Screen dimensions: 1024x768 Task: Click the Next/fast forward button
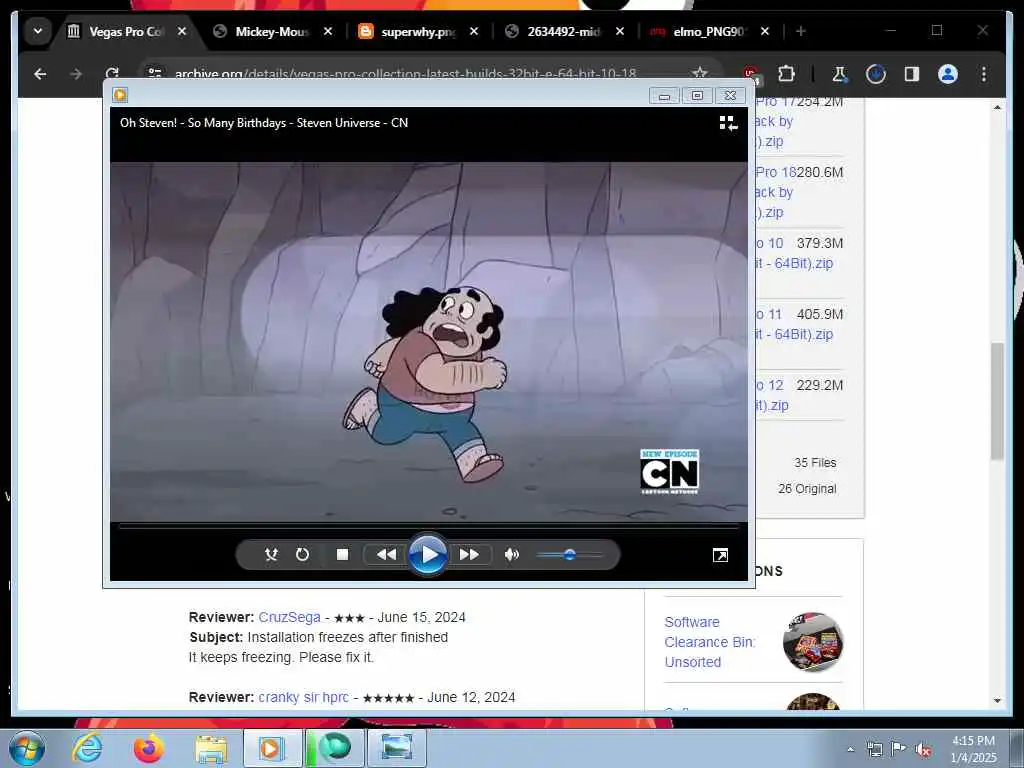(x=470, y=554)
